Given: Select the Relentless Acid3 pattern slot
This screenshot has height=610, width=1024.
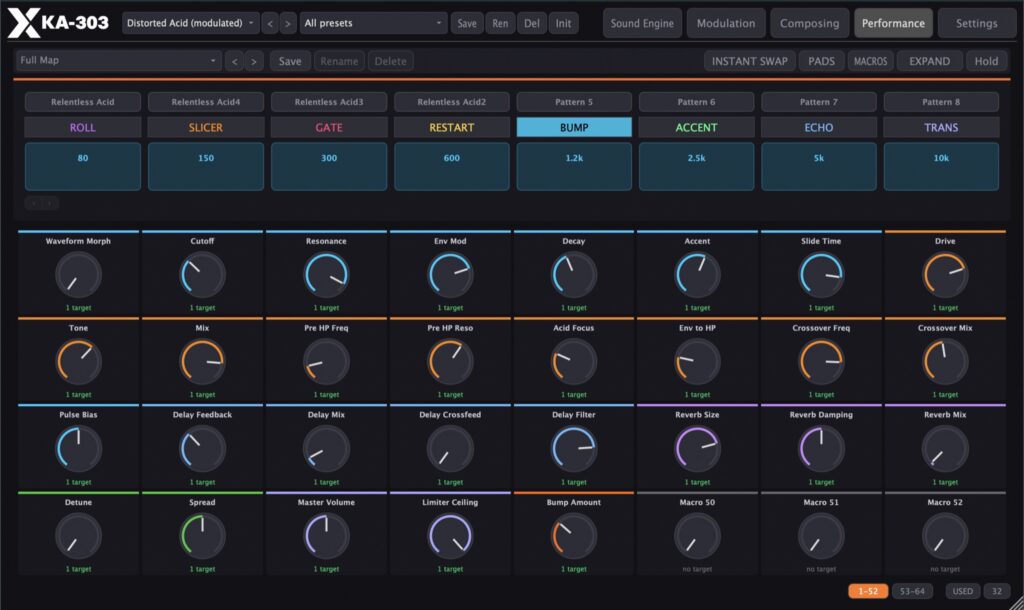Looking at the screenshot, I should 328,102.
